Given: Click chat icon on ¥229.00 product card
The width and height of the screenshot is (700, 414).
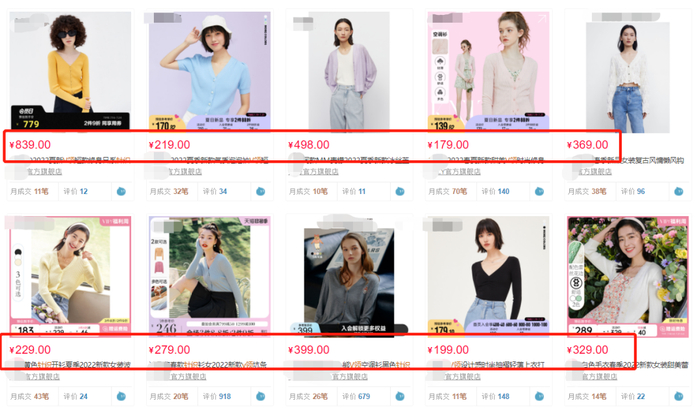Looking at the screenshot, I should click(x=121, y=397).
